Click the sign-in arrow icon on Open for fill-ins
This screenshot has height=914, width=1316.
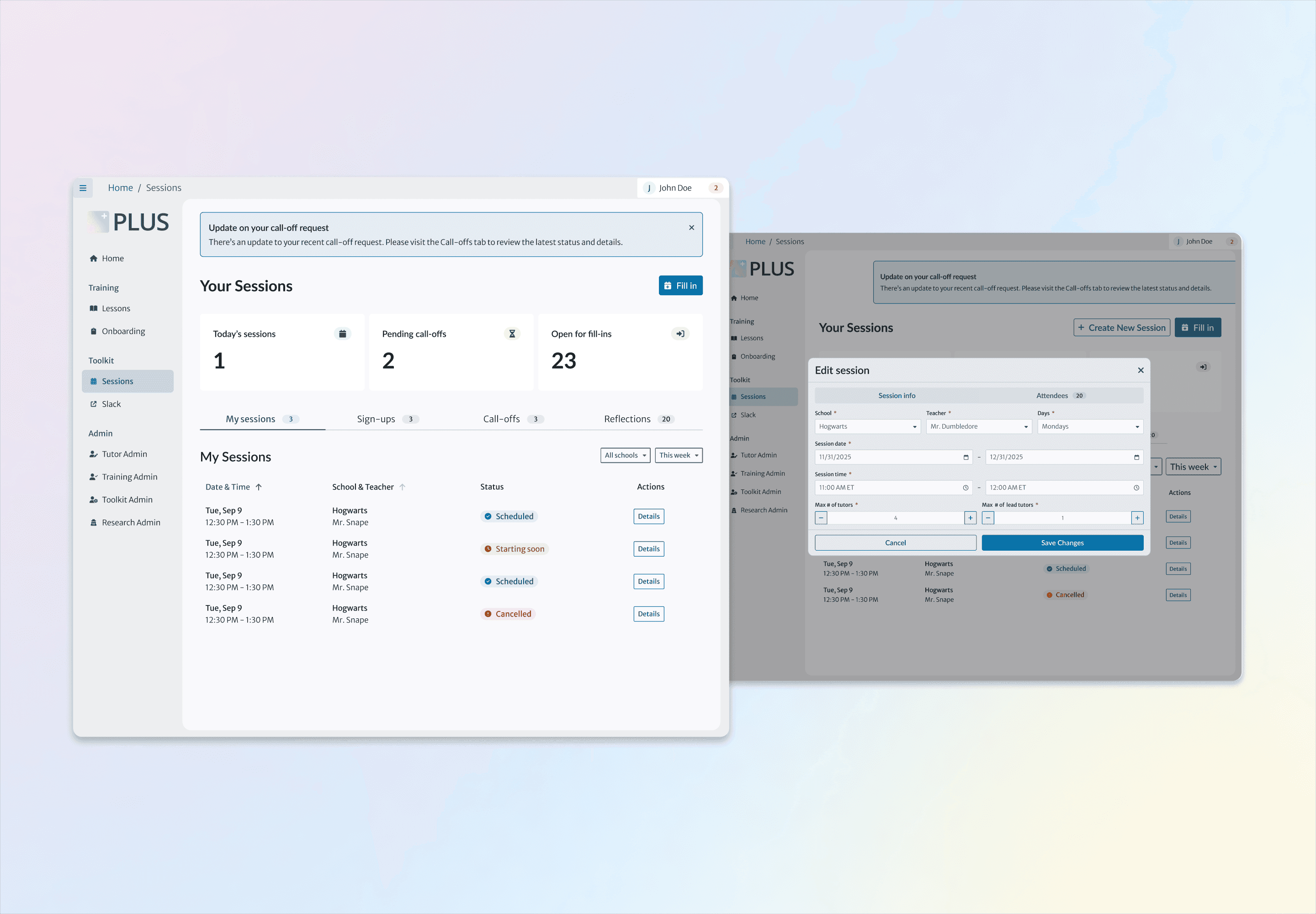coord(680,334)
